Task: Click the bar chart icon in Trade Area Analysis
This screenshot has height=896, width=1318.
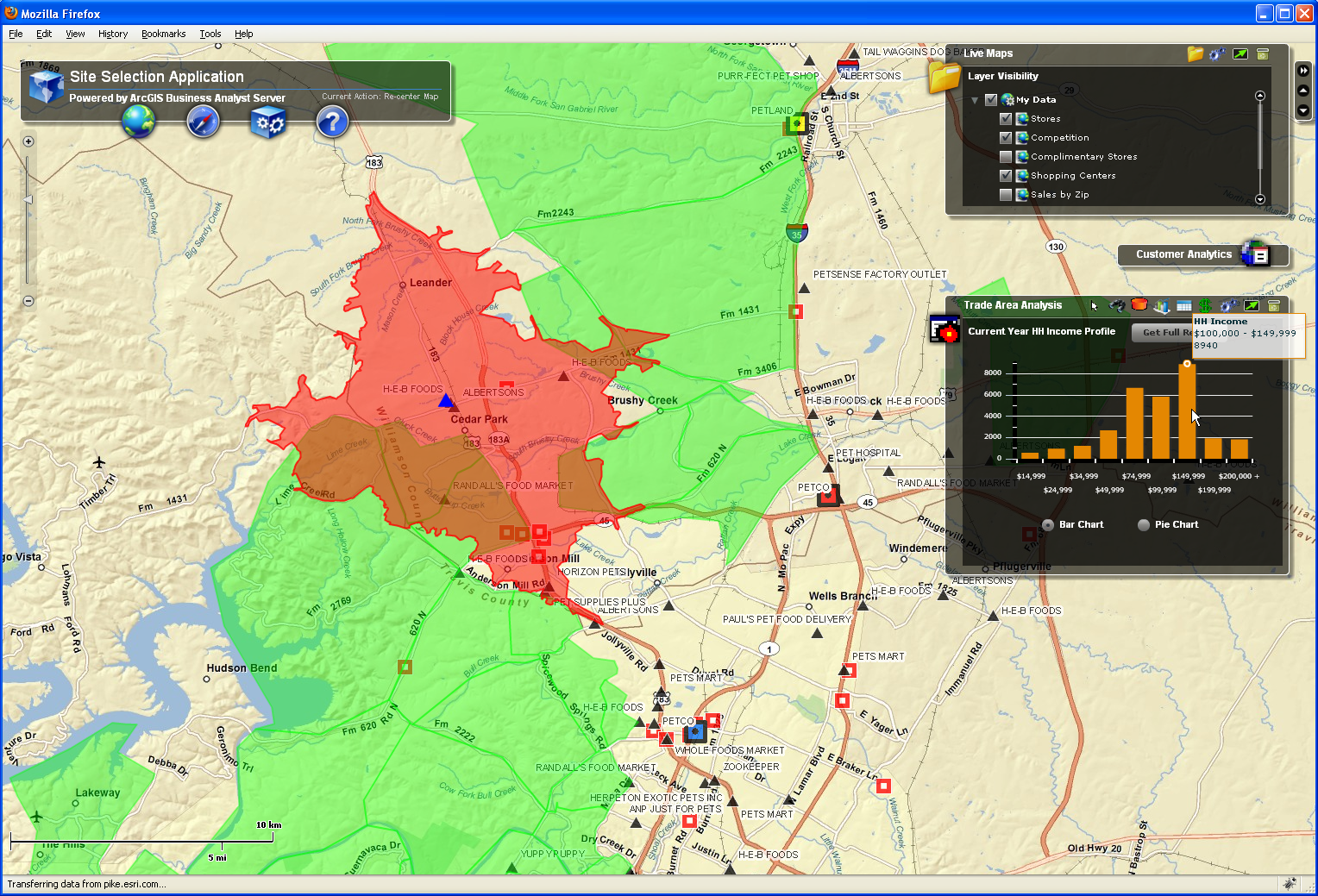Action: tap(1162, 305)
